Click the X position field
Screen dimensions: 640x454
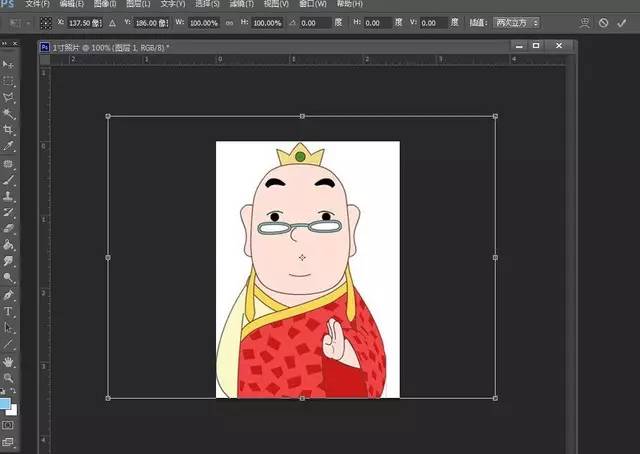coord(84,23)
